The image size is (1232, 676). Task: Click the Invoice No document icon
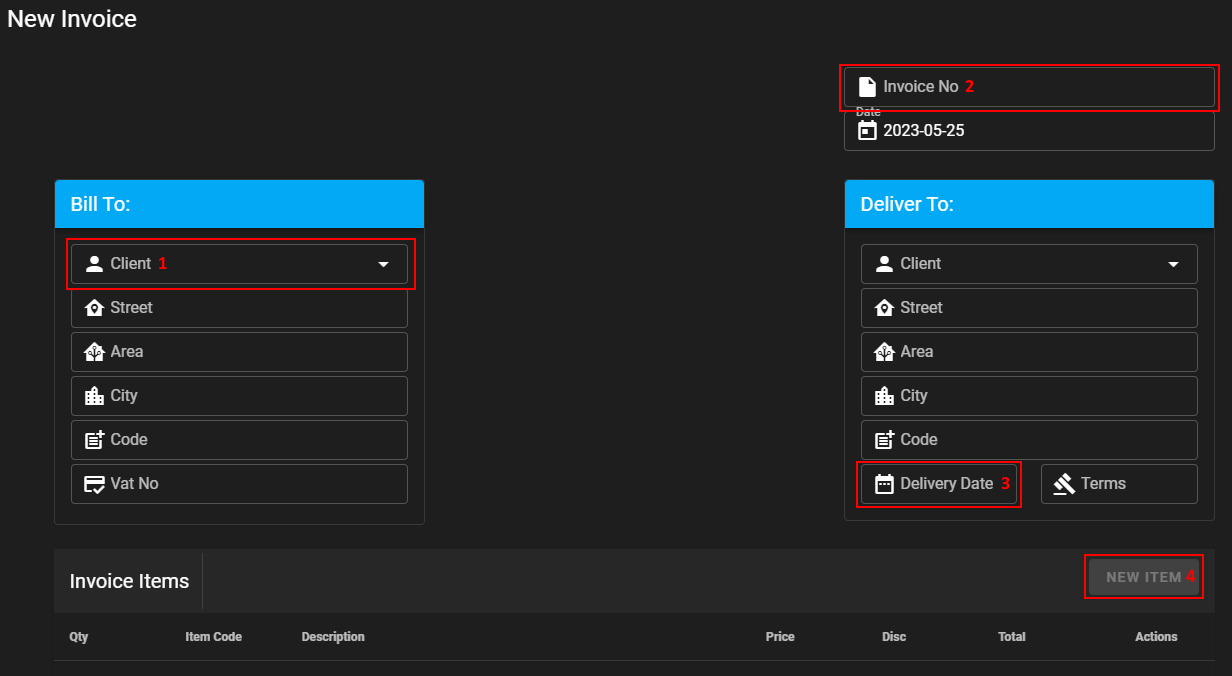tap(867, 87)
